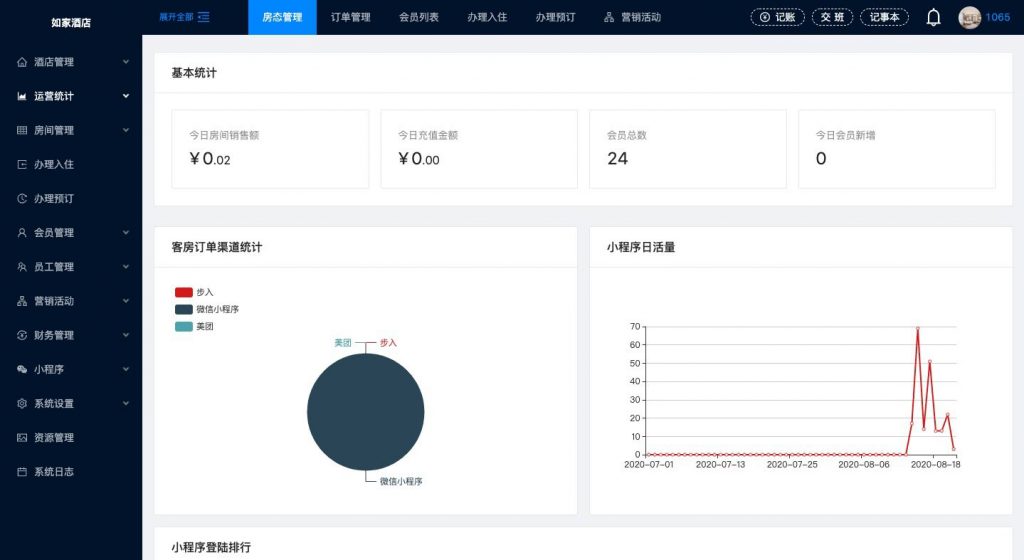Open 办理入住 in top navigation

(x=487, y=18)
